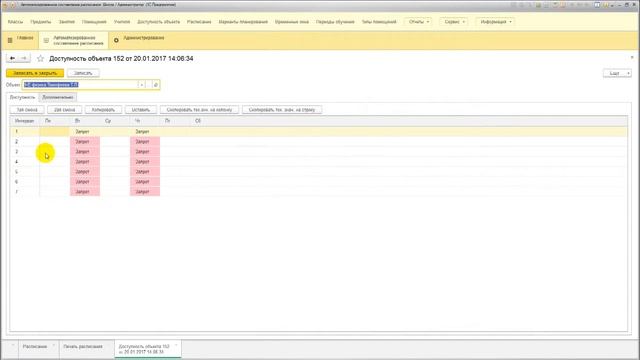Switch to the Главное section
The height and width of the screenshot is (360, 640).
(20, 40)
